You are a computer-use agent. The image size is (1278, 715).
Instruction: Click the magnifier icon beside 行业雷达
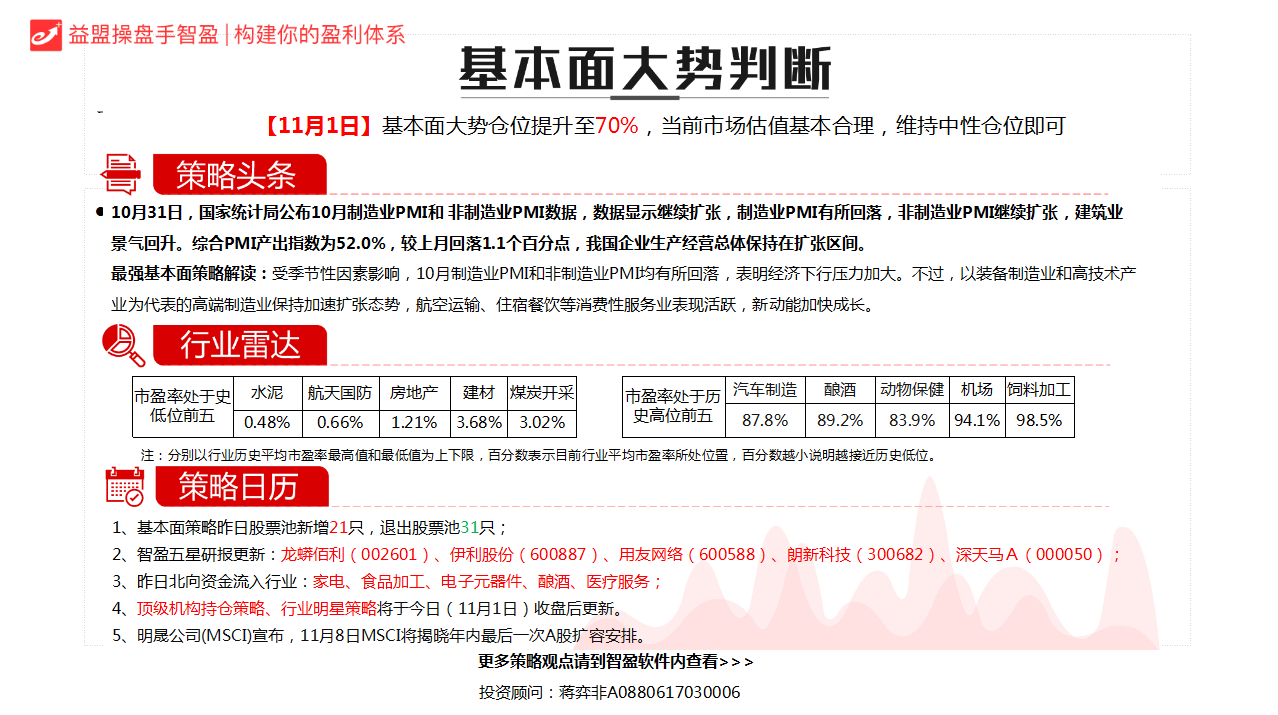[124, 346]
